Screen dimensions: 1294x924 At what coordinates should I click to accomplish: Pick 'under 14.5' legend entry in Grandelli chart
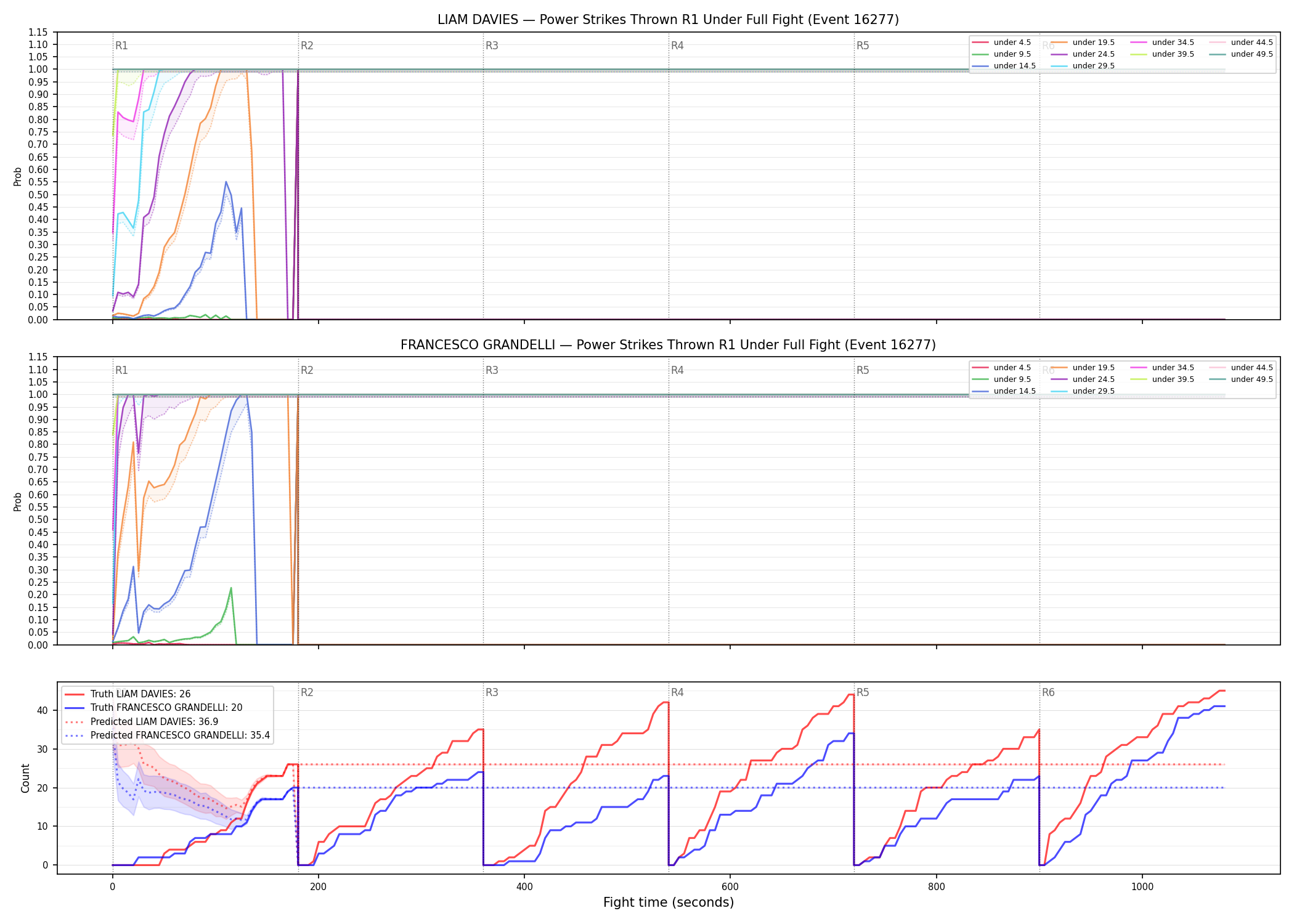pyautogui.click(x=1004, y=391)
